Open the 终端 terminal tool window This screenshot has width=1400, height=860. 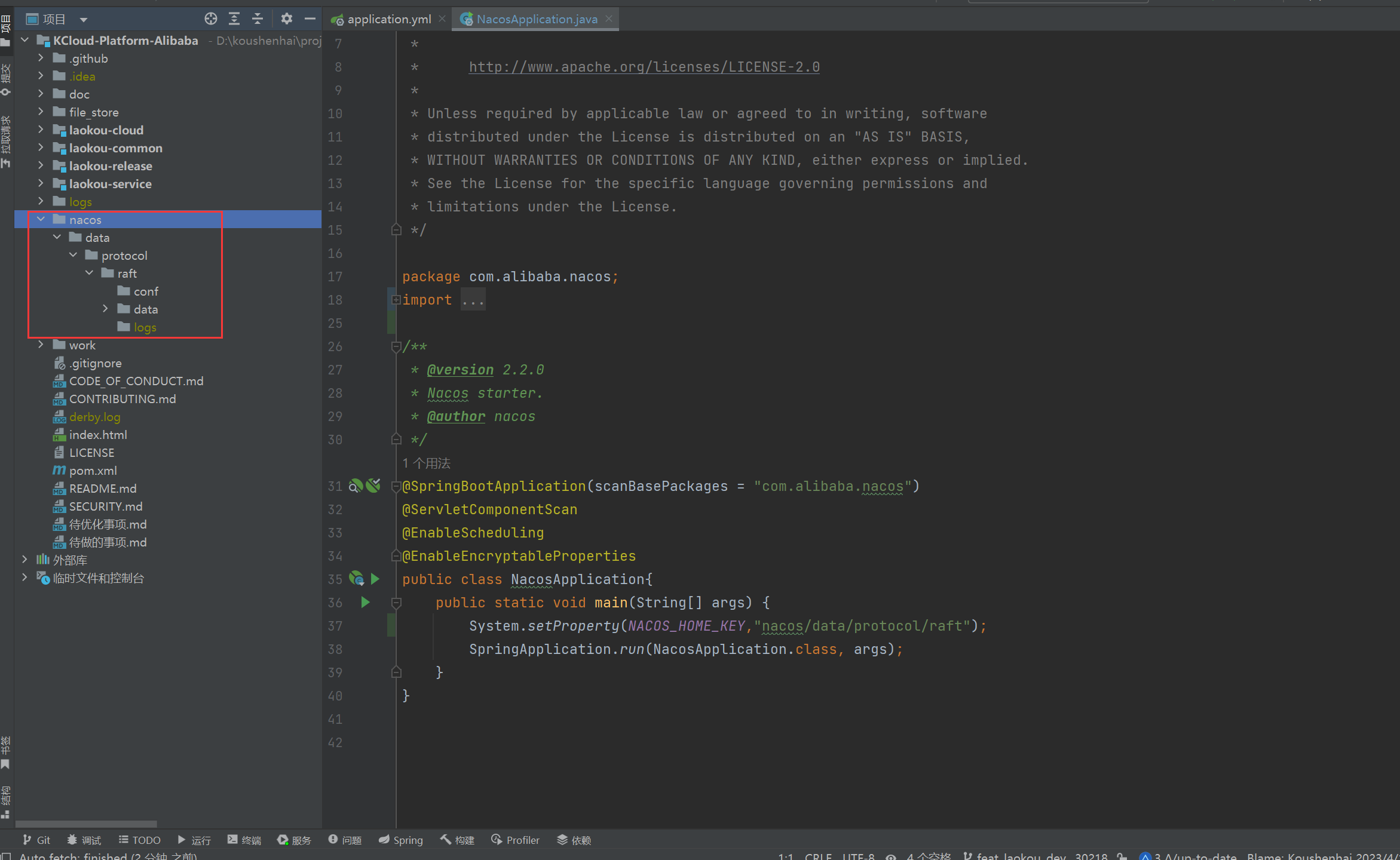coord(244,840)
